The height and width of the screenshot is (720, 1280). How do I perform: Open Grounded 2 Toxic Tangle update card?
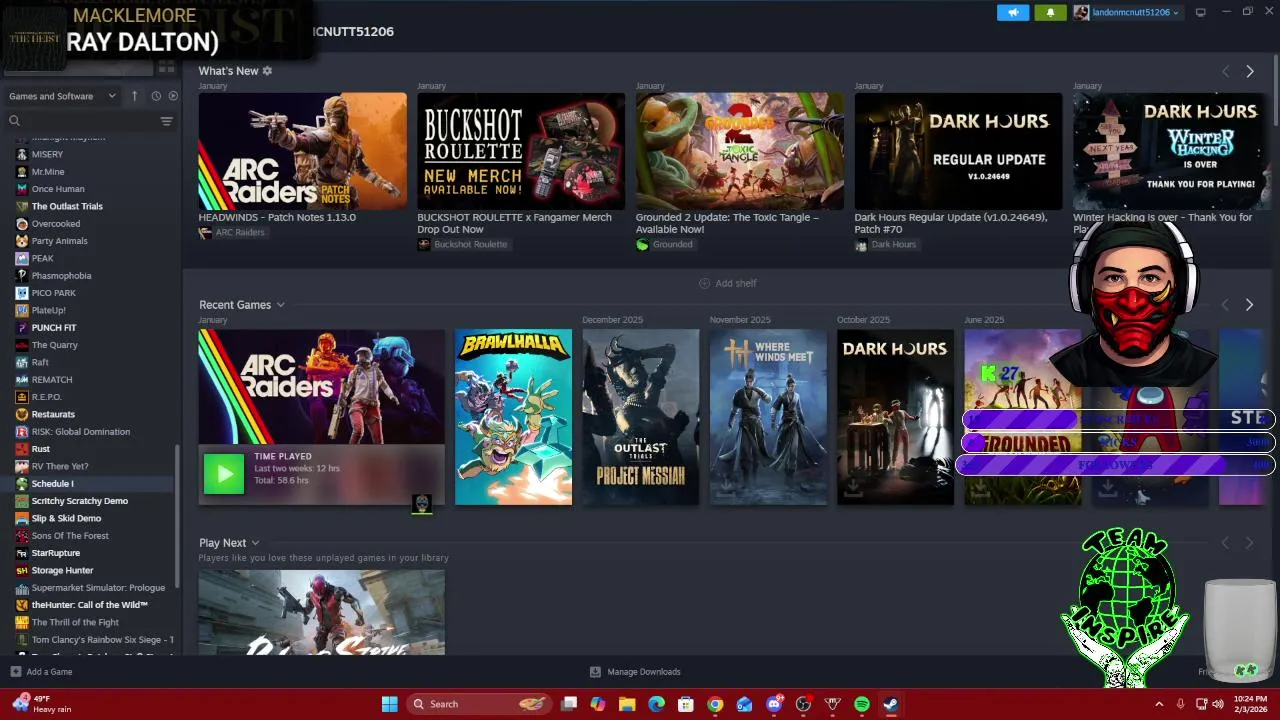click(740, 151)
